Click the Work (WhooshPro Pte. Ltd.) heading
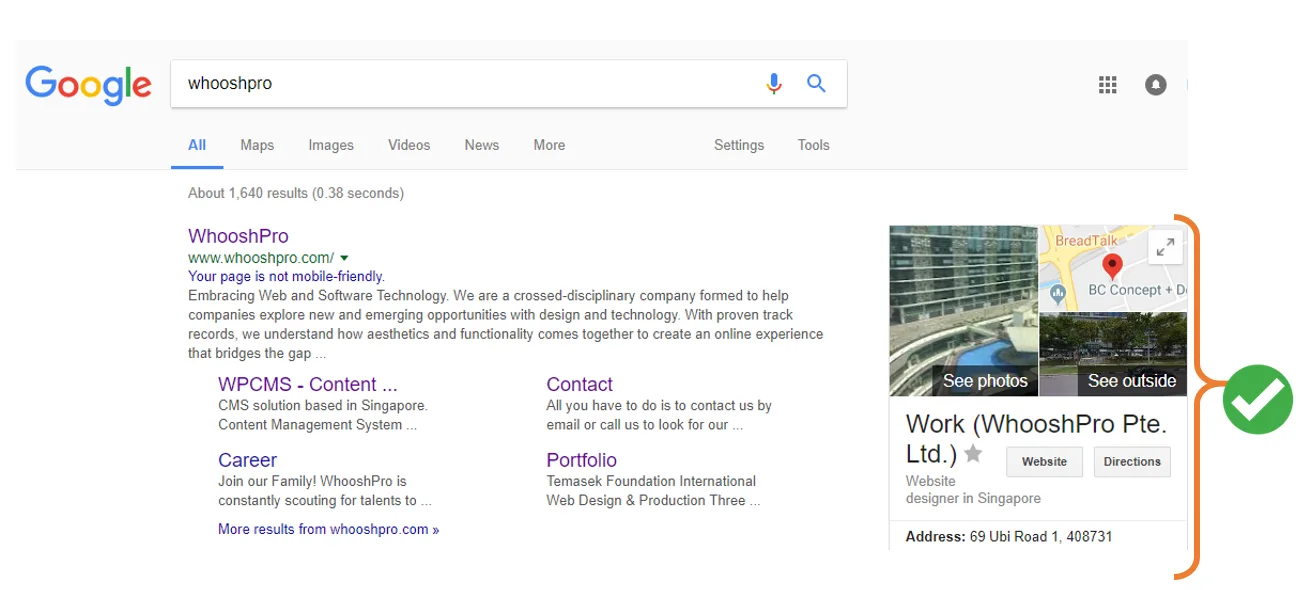 1036,438
